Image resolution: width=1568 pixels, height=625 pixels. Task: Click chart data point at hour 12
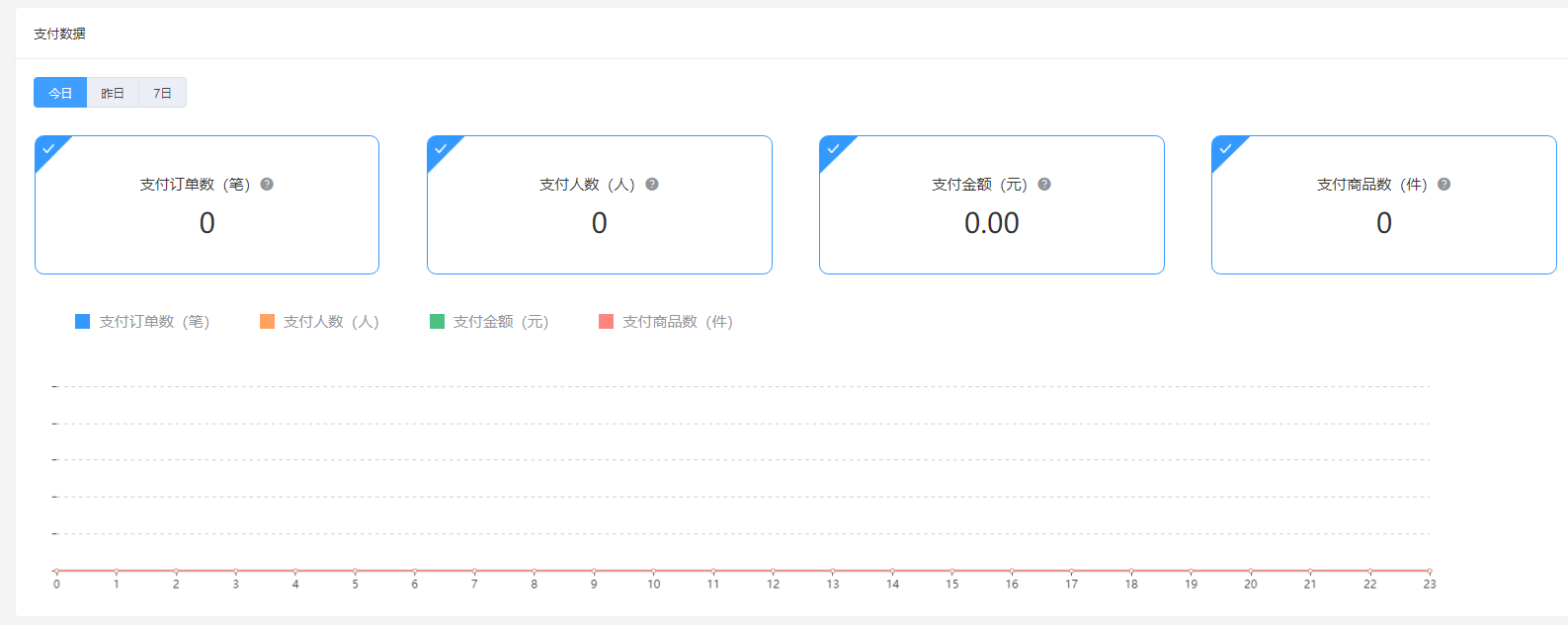pyautogui.click(x=773, y=571)
